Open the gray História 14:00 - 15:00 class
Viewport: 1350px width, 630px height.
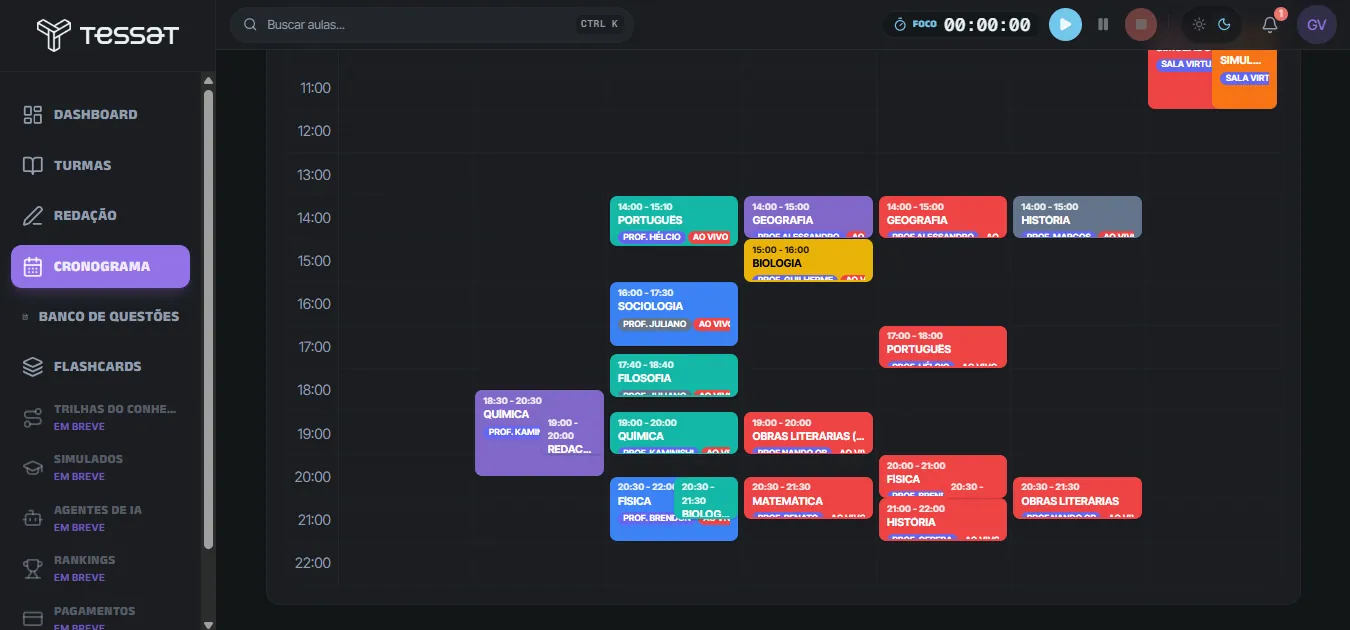click(1077, 217)
